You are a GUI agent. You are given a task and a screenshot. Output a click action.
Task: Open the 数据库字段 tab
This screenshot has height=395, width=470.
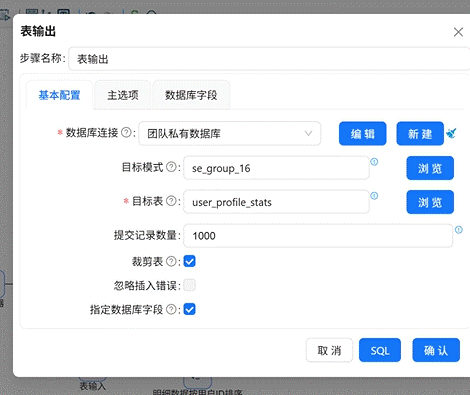tap(191, 95)
